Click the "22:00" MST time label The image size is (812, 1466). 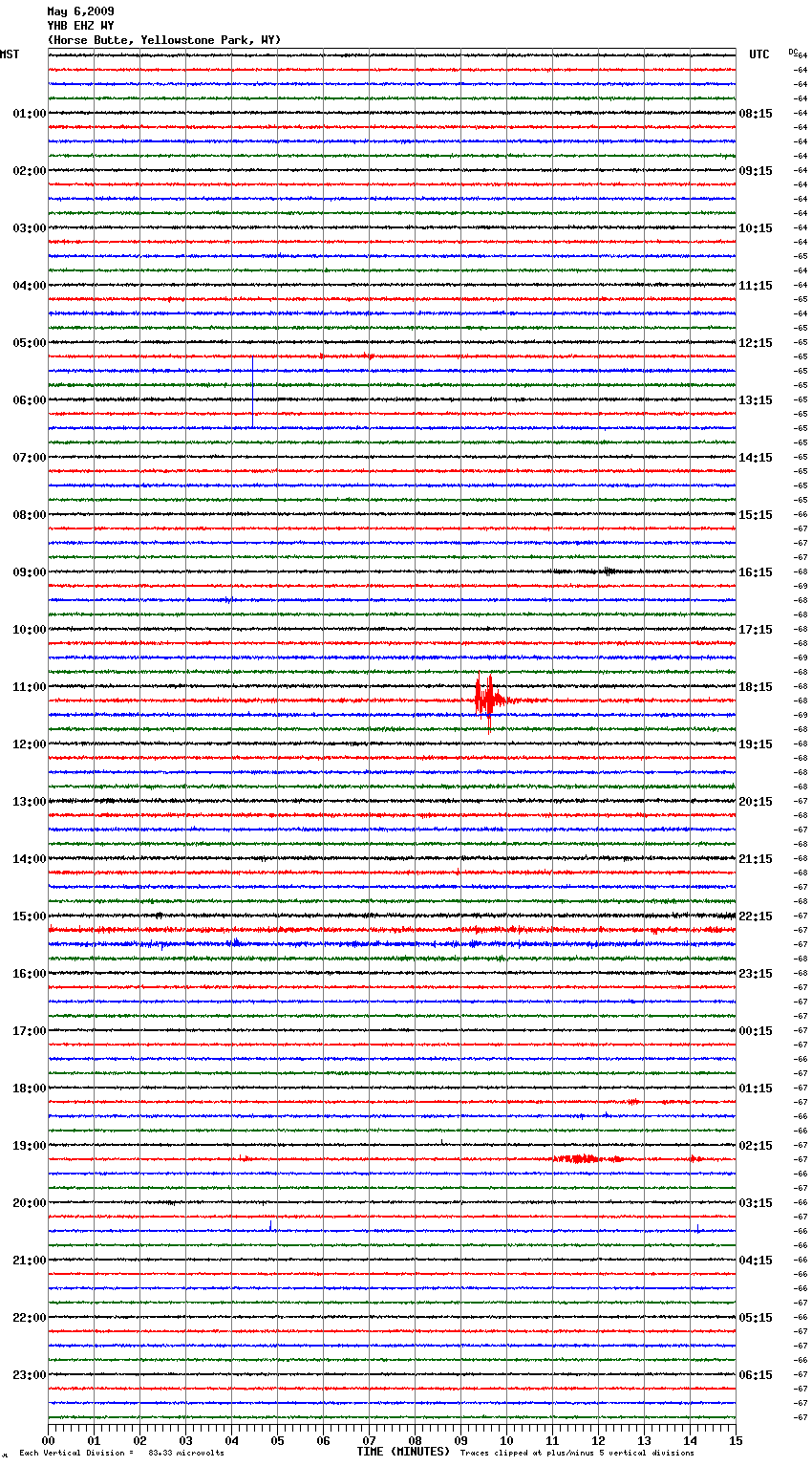pyautogui.click(x=30, y=1318)
